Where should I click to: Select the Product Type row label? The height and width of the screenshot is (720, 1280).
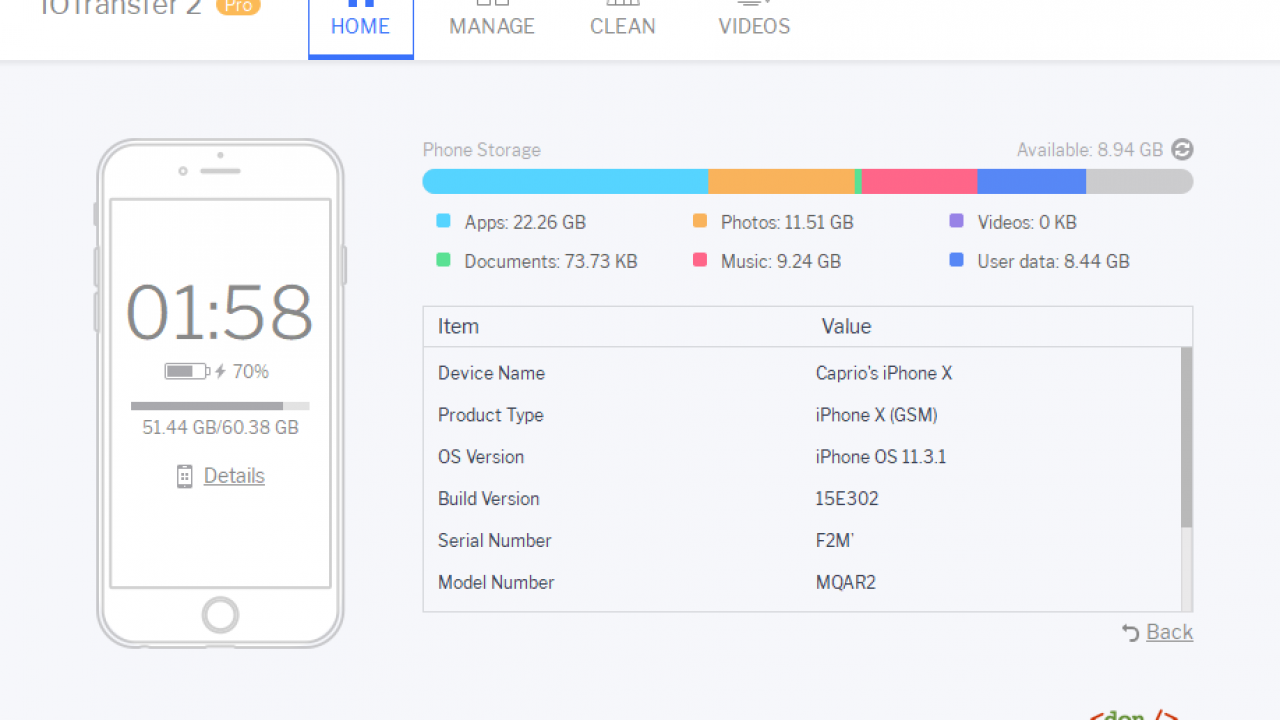pos(491,415)
